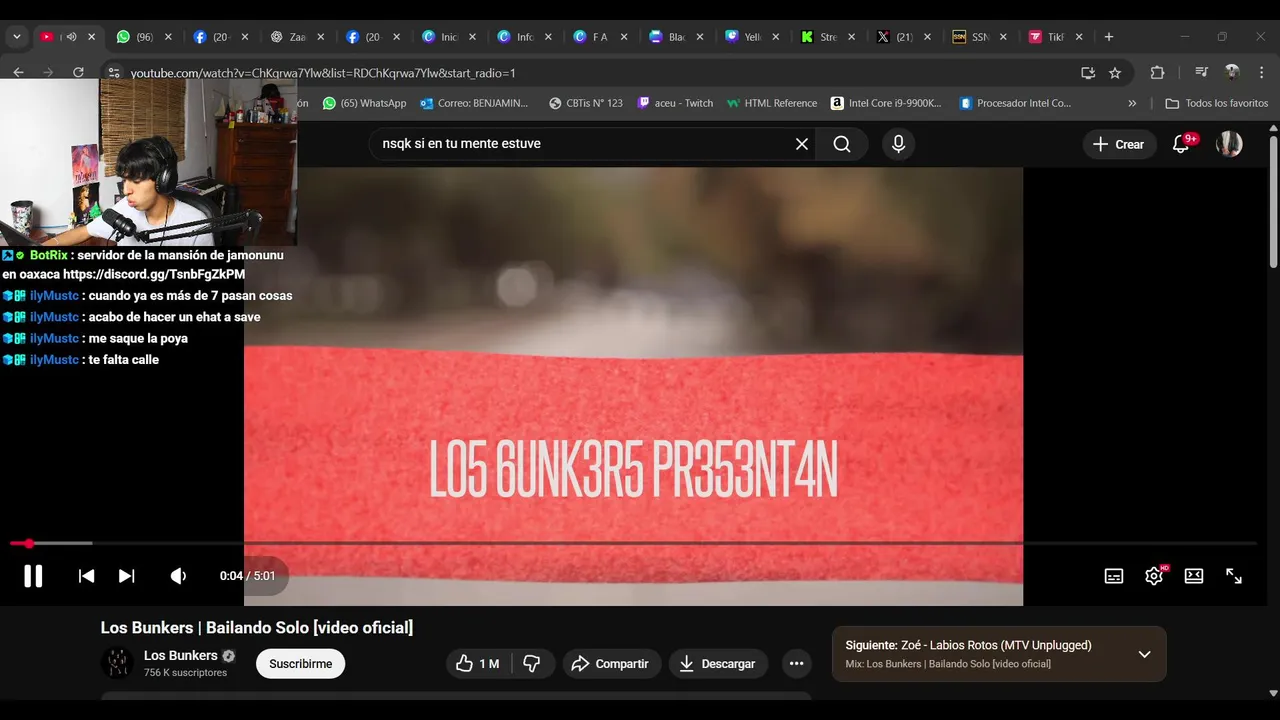Switch to the Zaa tab
Image resolution: width=1280 pixels, height=720 pixels.
pos(297,37)
